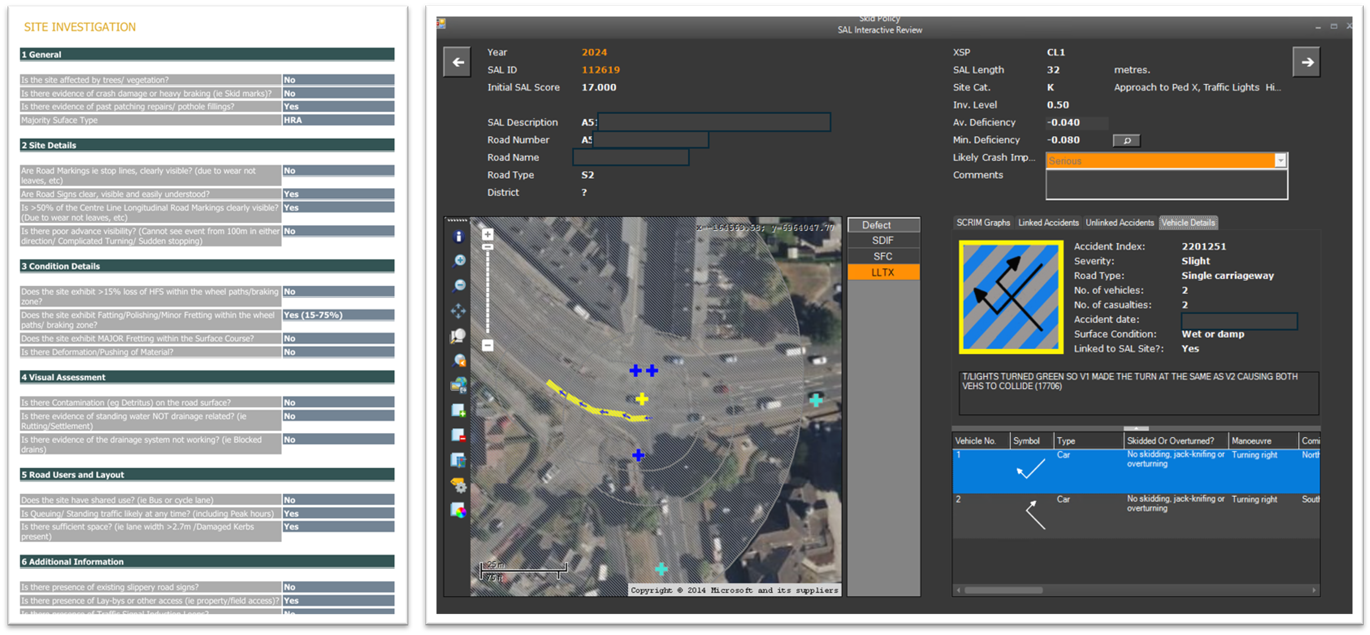
Task: Click the add layer icon with green plus
Action: click(458, 411)
